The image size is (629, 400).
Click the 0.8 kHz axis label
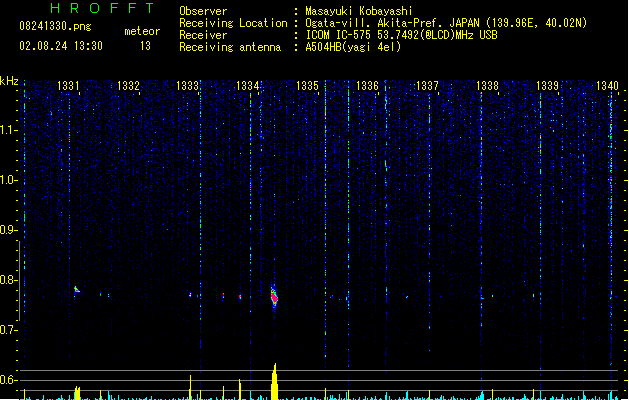[x=8, y=280]
